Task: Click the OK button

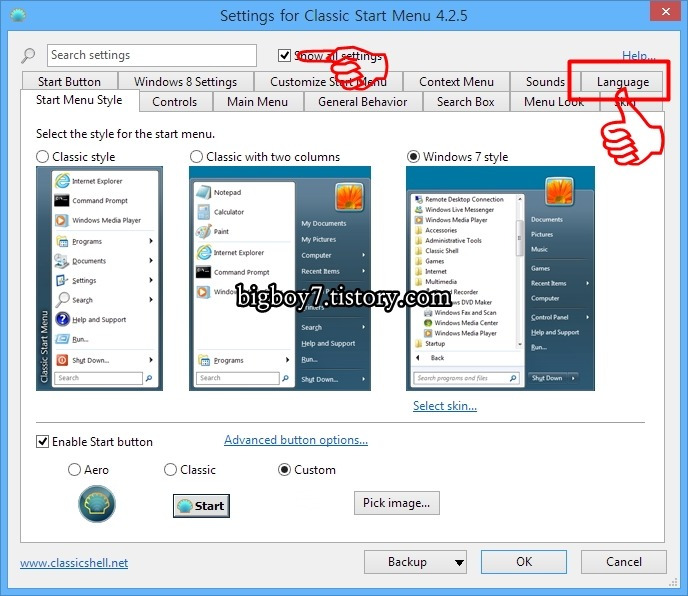Action: pos(524,562)
